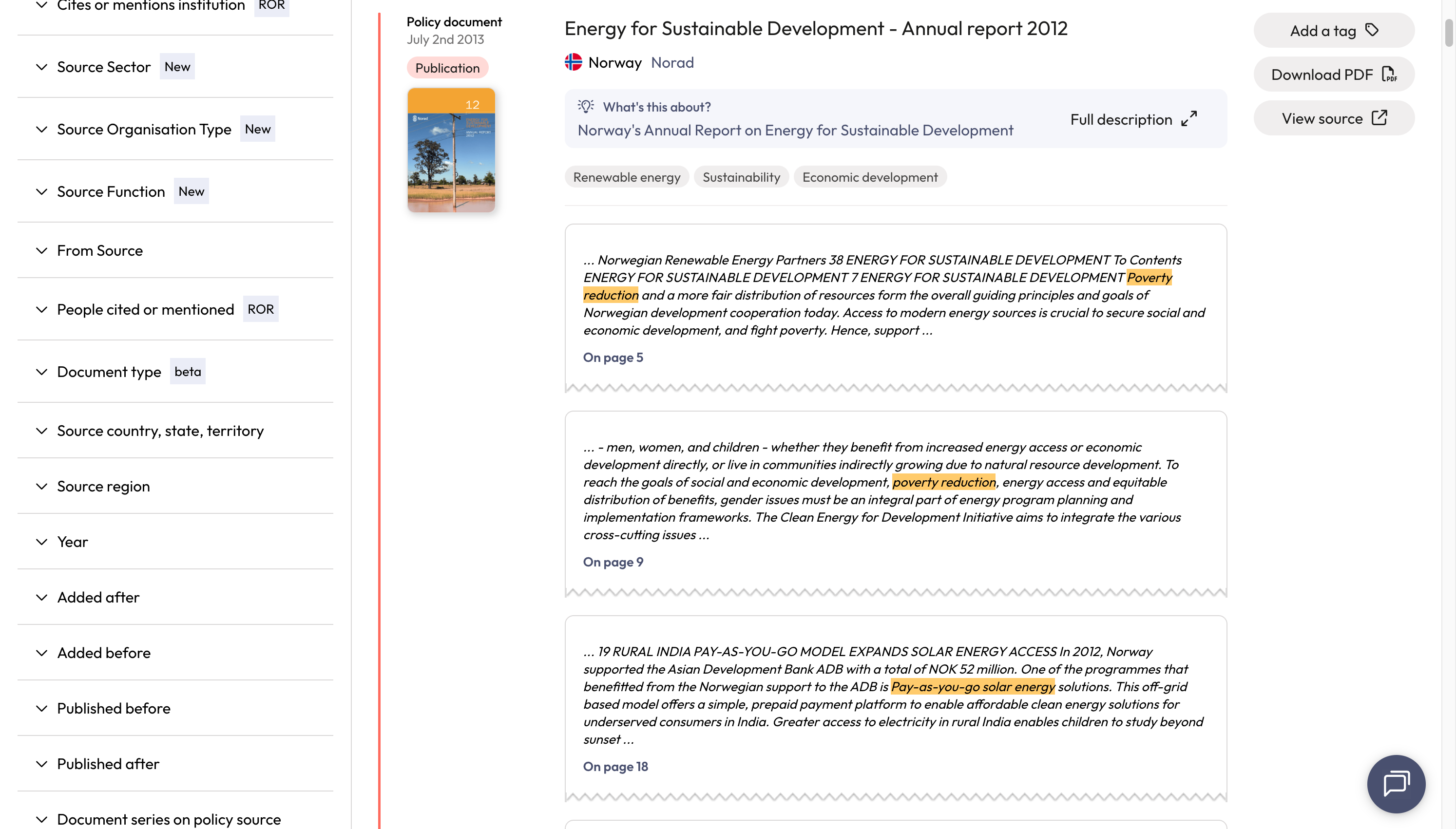Expand the Added before filter
This screenshot has height=829, width=1456.
point(175,653)
